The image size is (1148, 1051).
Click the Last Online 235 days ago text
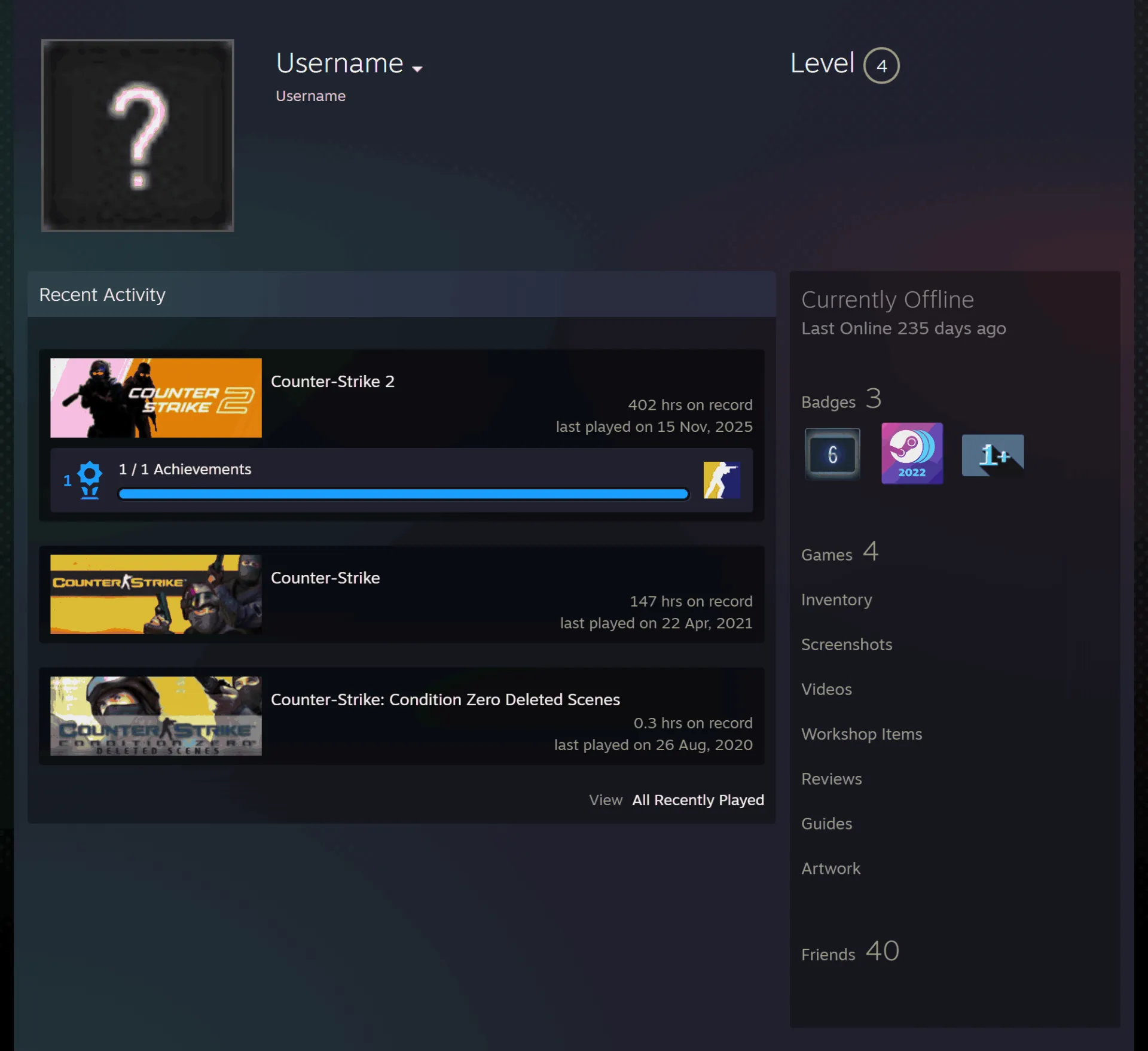[903, 328]
